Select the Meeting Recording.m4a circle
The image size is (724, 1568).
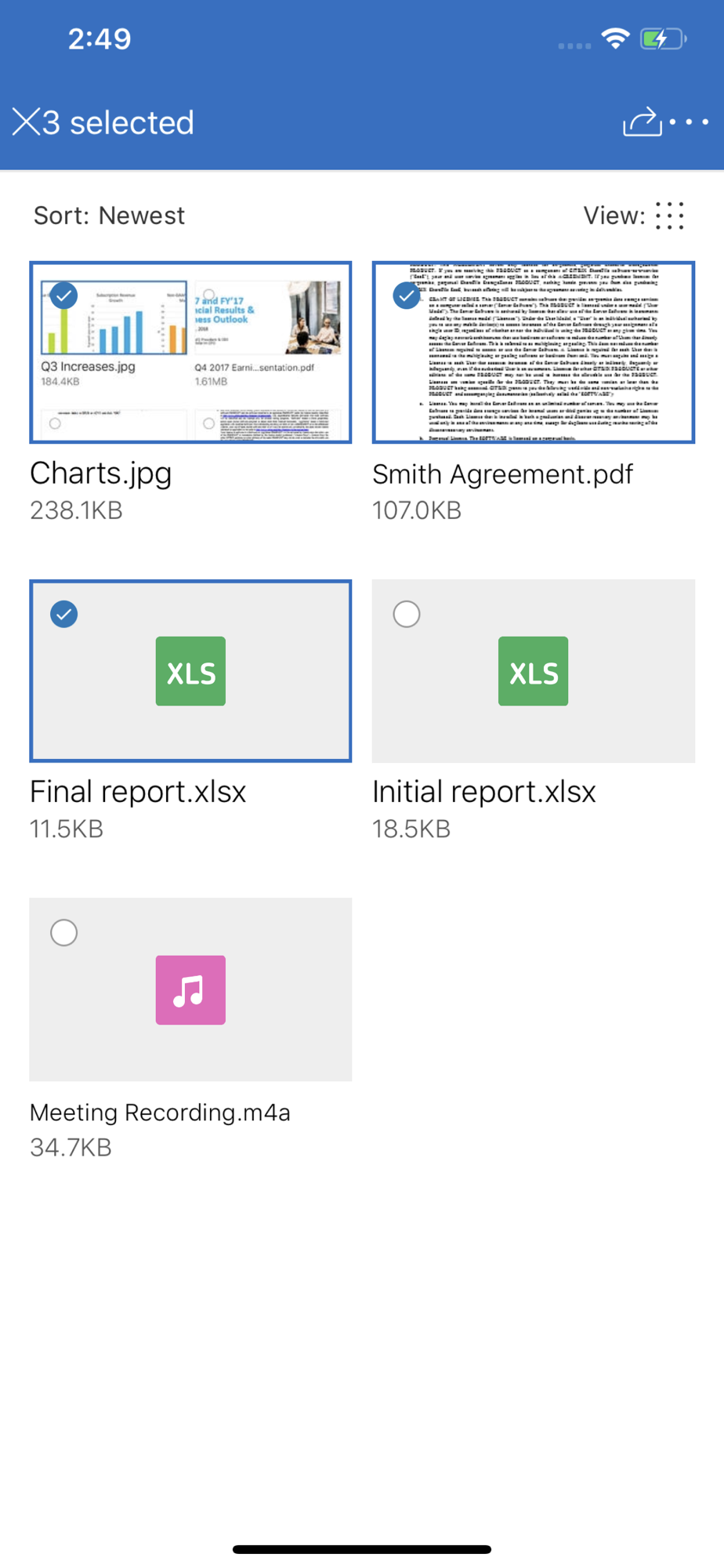click(x=64, y=932)
